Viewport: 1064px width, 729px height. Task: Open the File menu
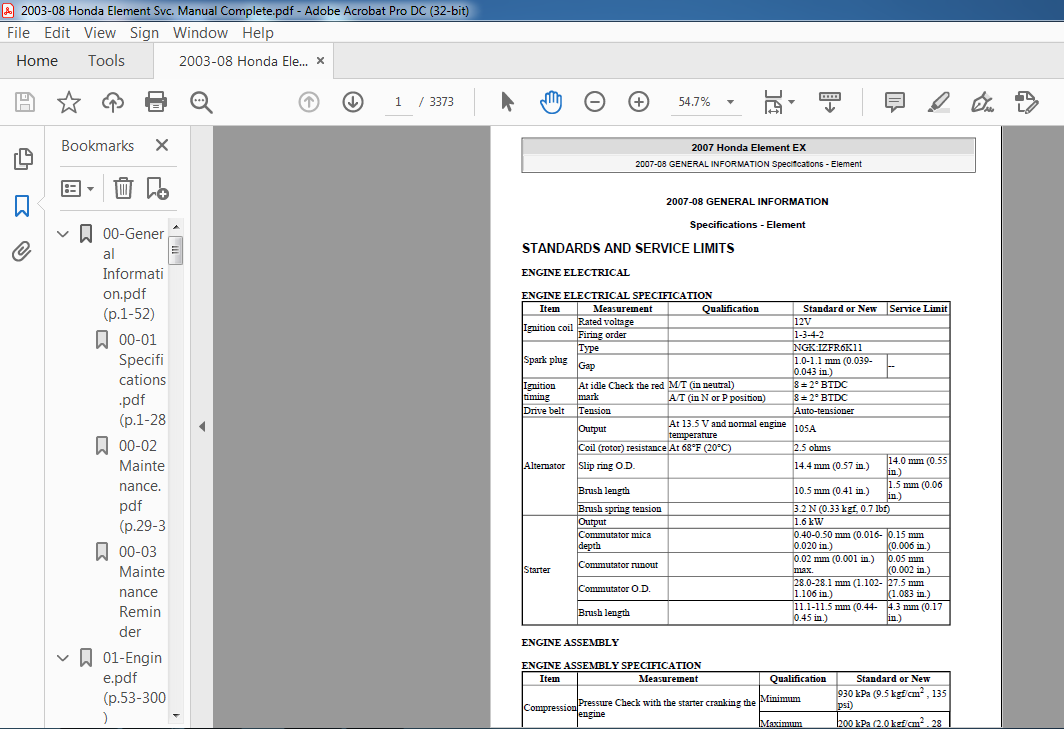18,33
